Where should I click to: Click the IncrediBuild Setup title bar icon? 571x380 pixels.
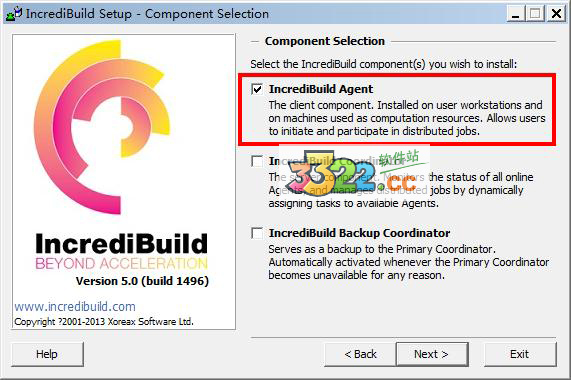pyautogui.click(x=14, y=13)
